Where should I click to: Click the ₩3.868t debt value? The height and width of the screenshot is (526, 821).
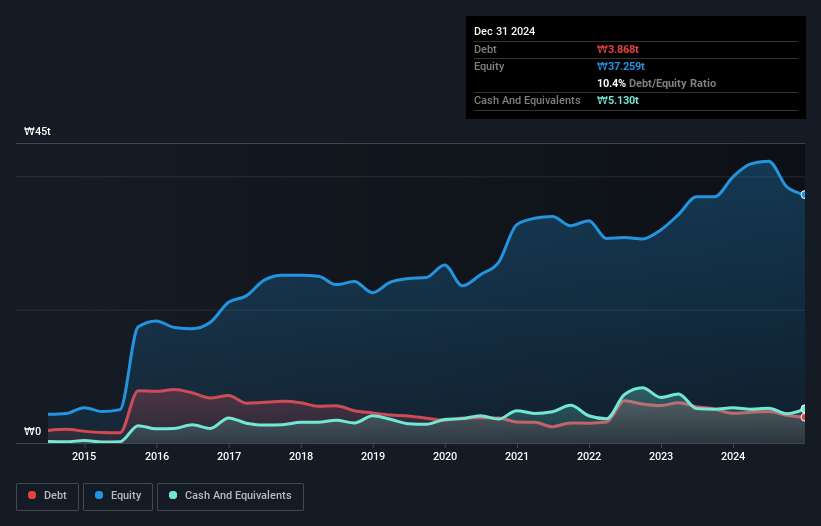coord(618,49)
